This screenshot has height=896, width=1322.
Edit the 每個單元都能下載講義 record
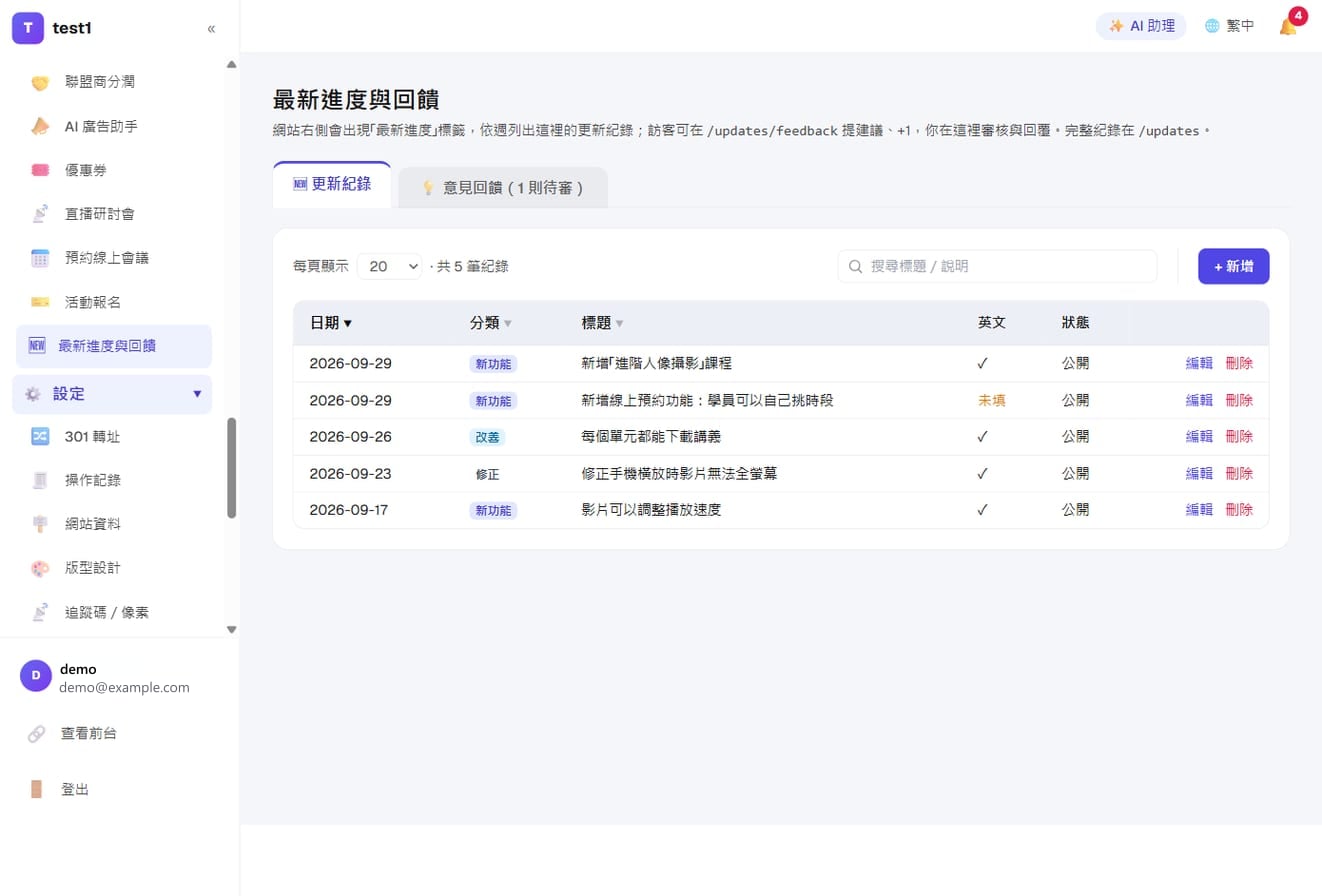(x=1199, y=437)
